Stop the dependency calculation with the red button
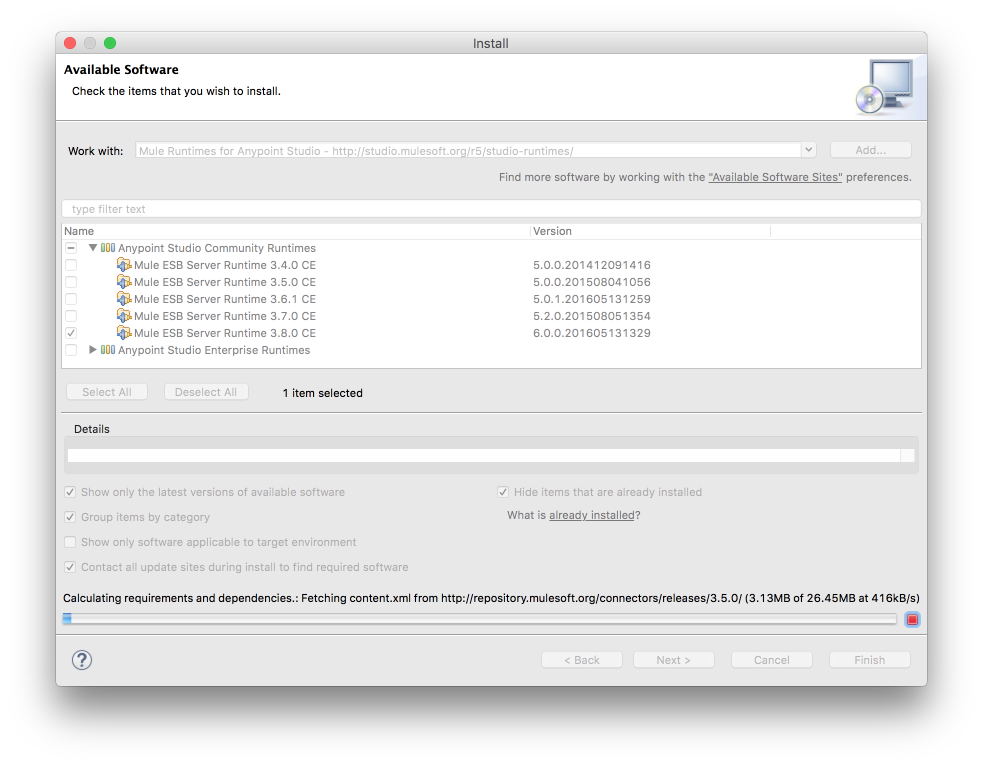This screenshot has width=983, height=766. tap(912, 619)
